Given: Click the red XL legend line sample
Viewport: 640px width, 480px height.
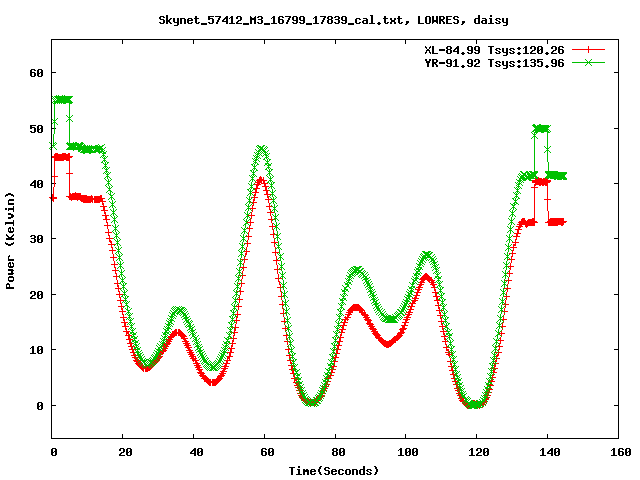Looking at the screenshot, I should pyautogui.click(x=588, y=50).
